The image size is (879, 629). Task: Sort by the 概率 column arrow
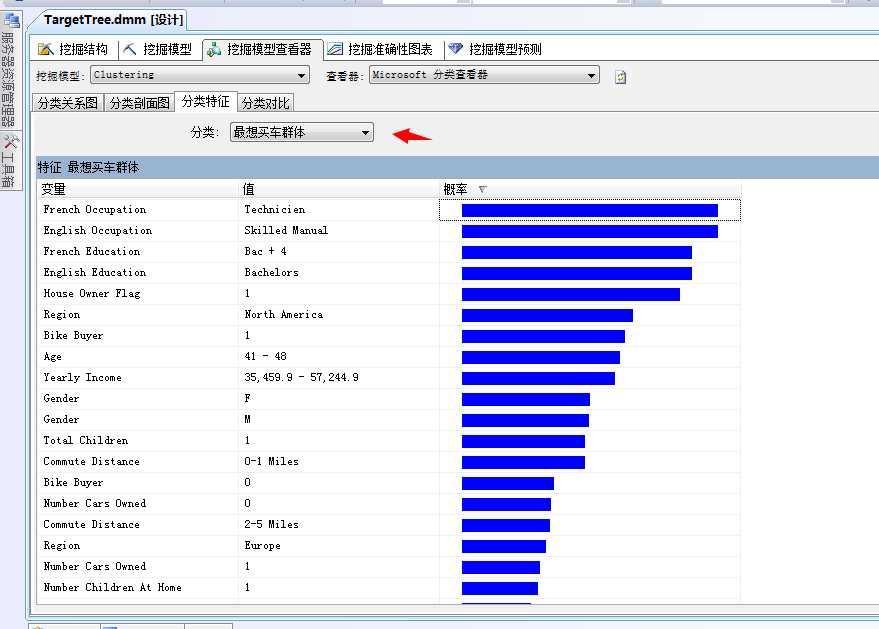483,189
